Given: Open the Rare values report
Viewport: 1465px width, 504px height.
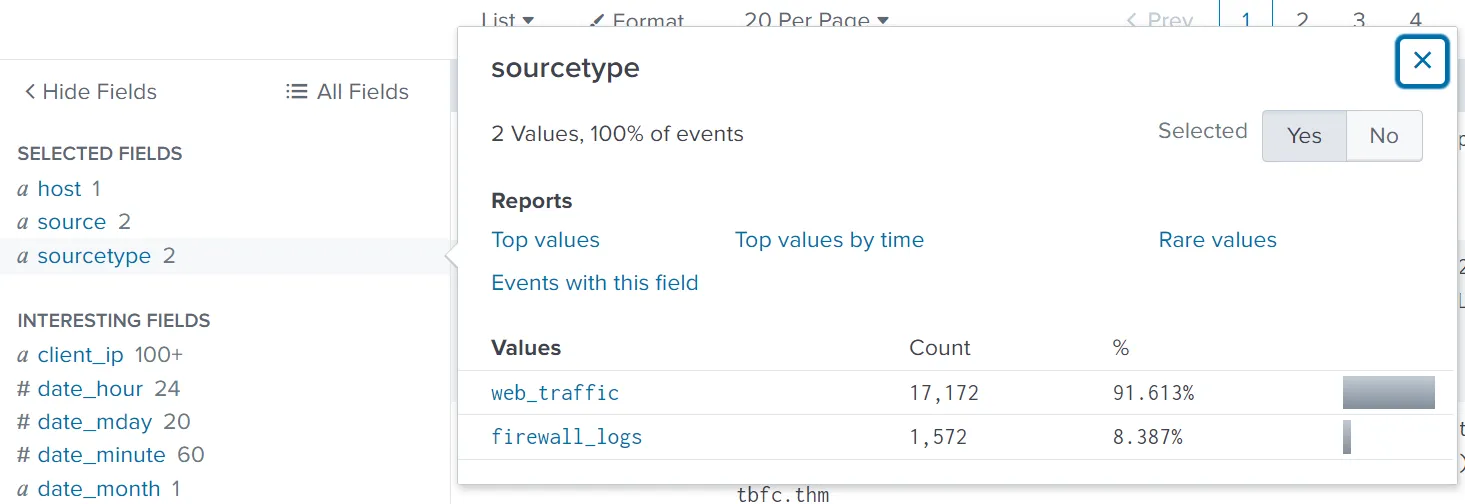Looking at the screenshot, I should tap(1217, 240).
